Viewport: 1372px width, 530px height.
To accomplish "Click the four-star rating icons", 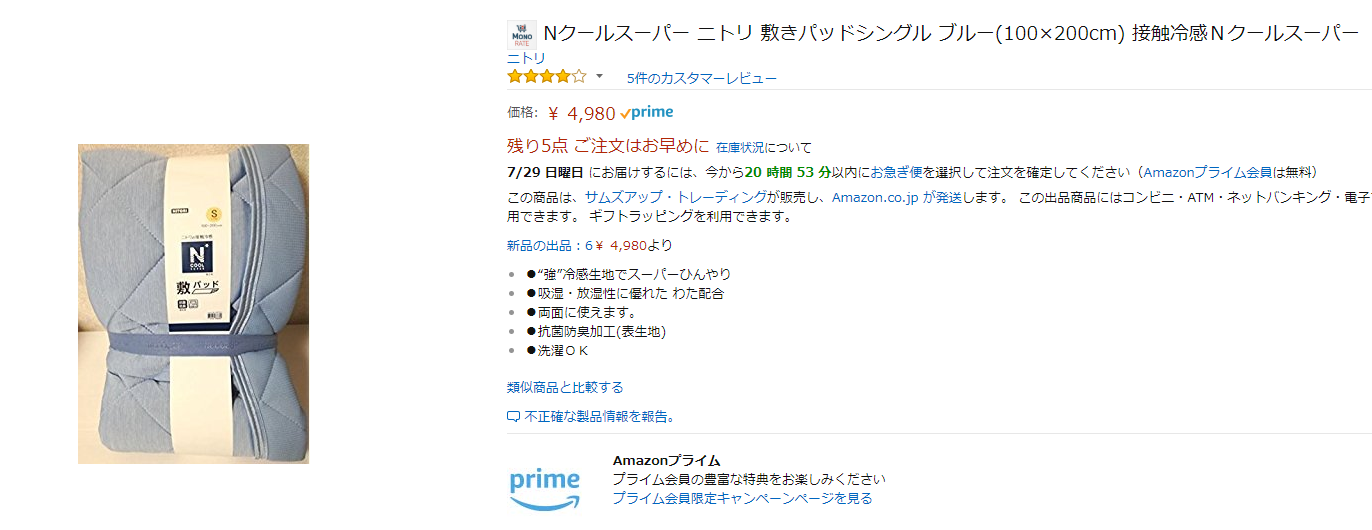I will click(546, 77).
